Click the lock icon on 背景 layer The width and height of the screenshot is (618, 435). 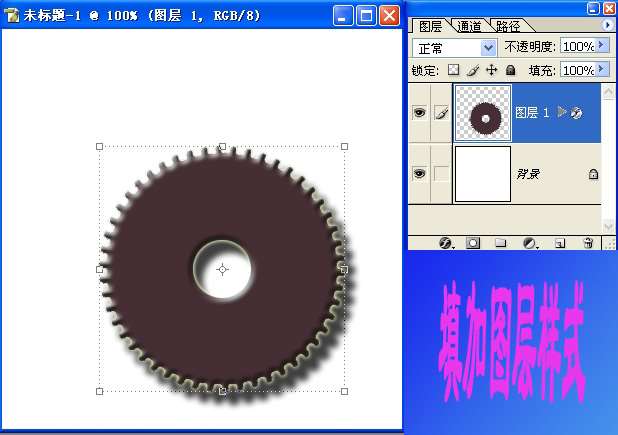pos(593,174)
